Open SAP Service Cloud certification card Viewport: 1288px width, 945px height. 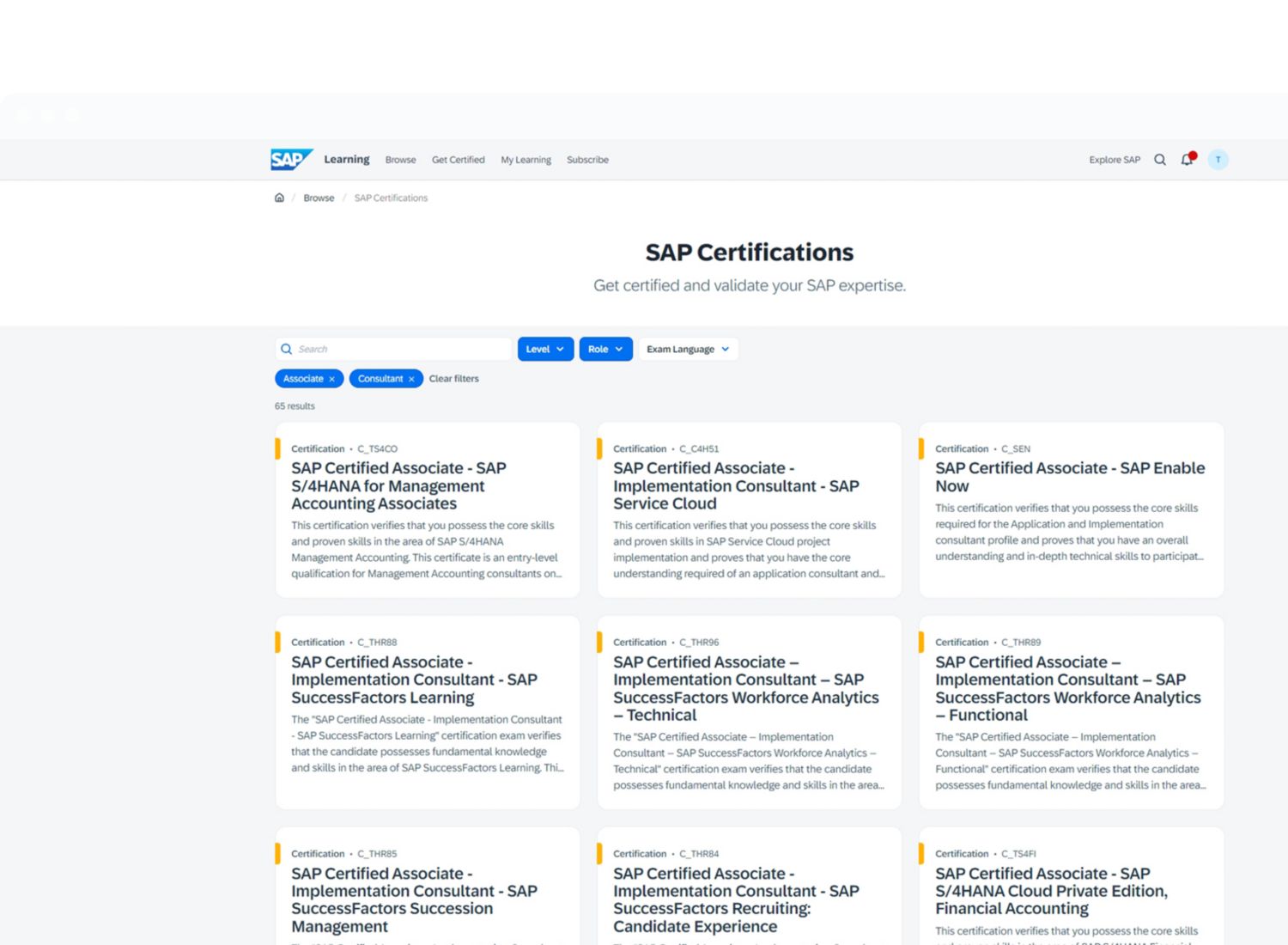click(x=736, y=486)
